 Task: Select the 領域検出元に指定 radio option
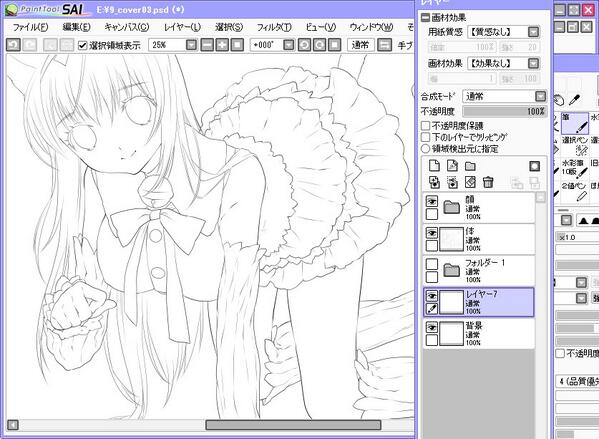[425, 148]
